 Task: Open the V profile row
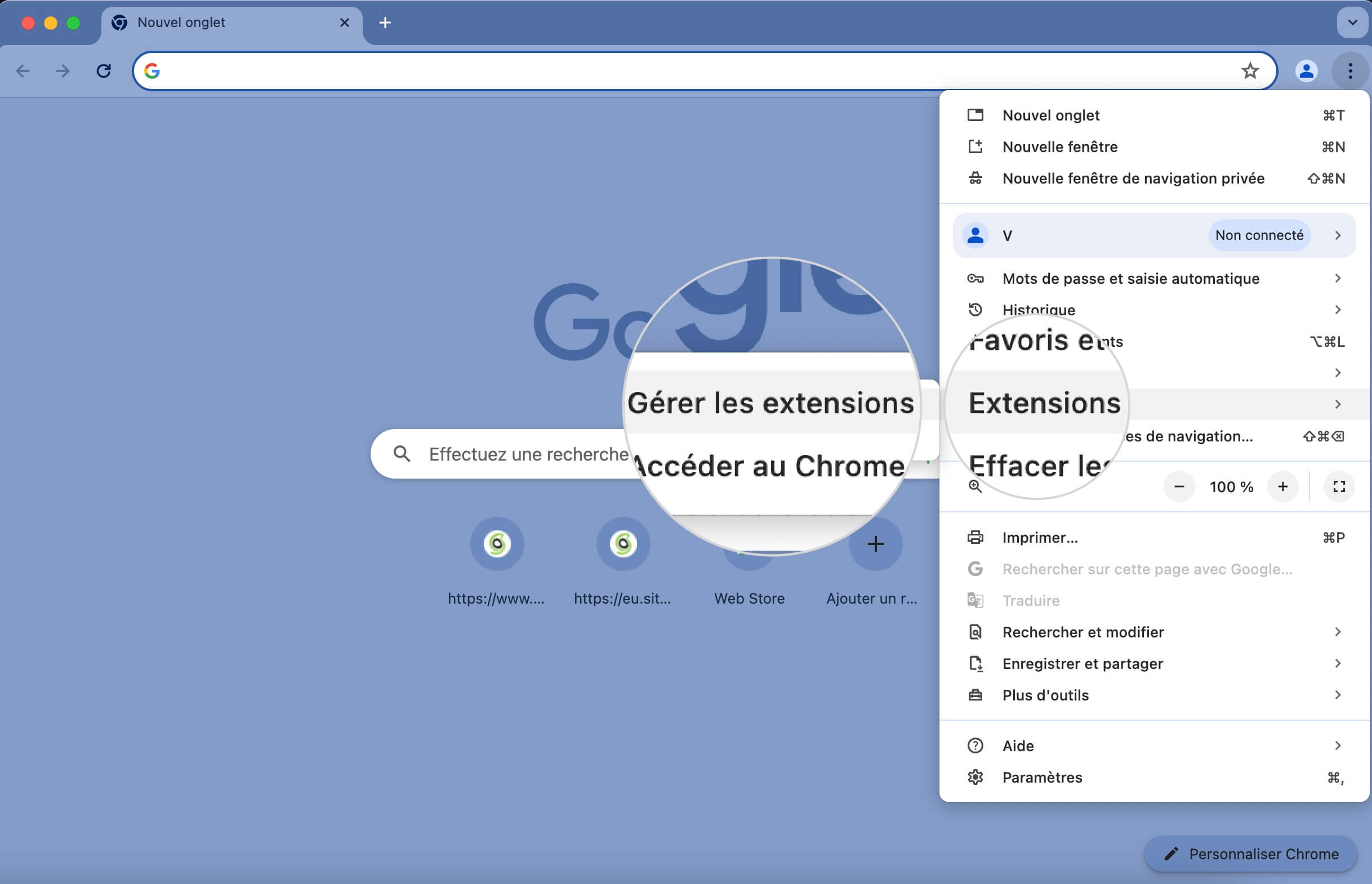pyautogui.click(x=1155, y=235)
